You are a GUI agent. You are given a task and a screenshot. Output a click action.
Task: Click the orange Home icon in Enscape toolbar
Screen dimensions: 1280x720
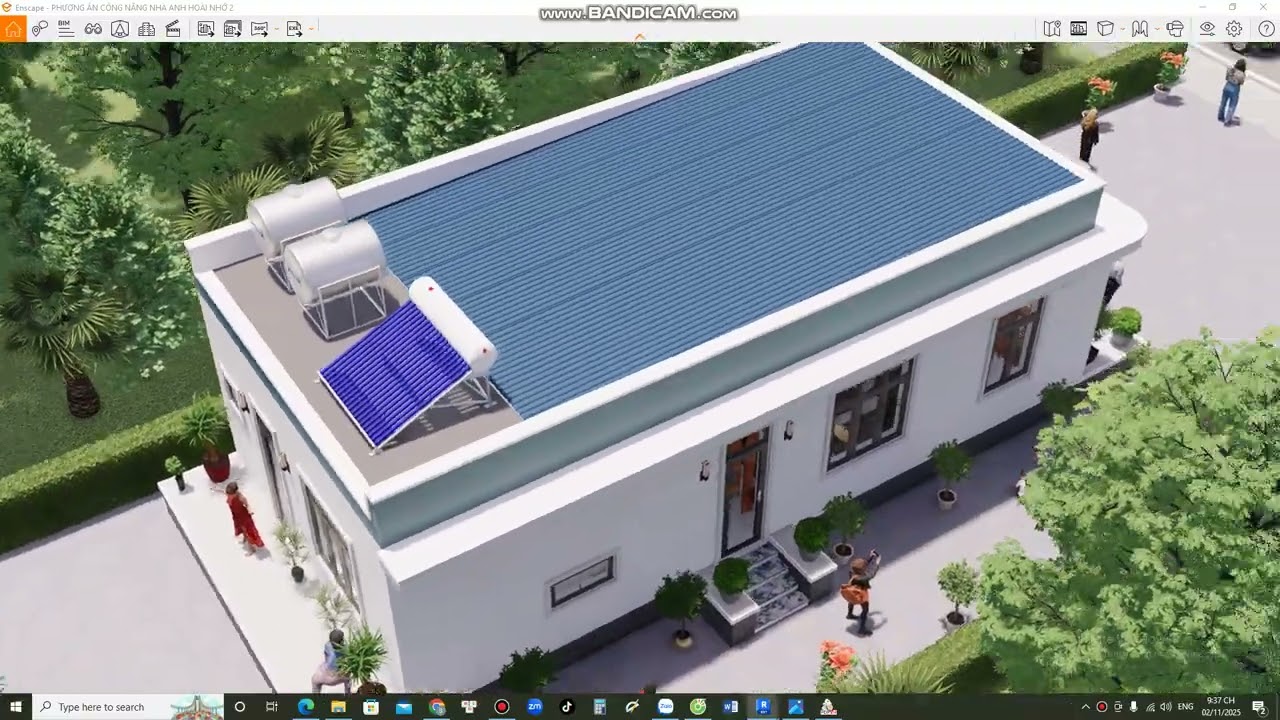coord(13,29)
